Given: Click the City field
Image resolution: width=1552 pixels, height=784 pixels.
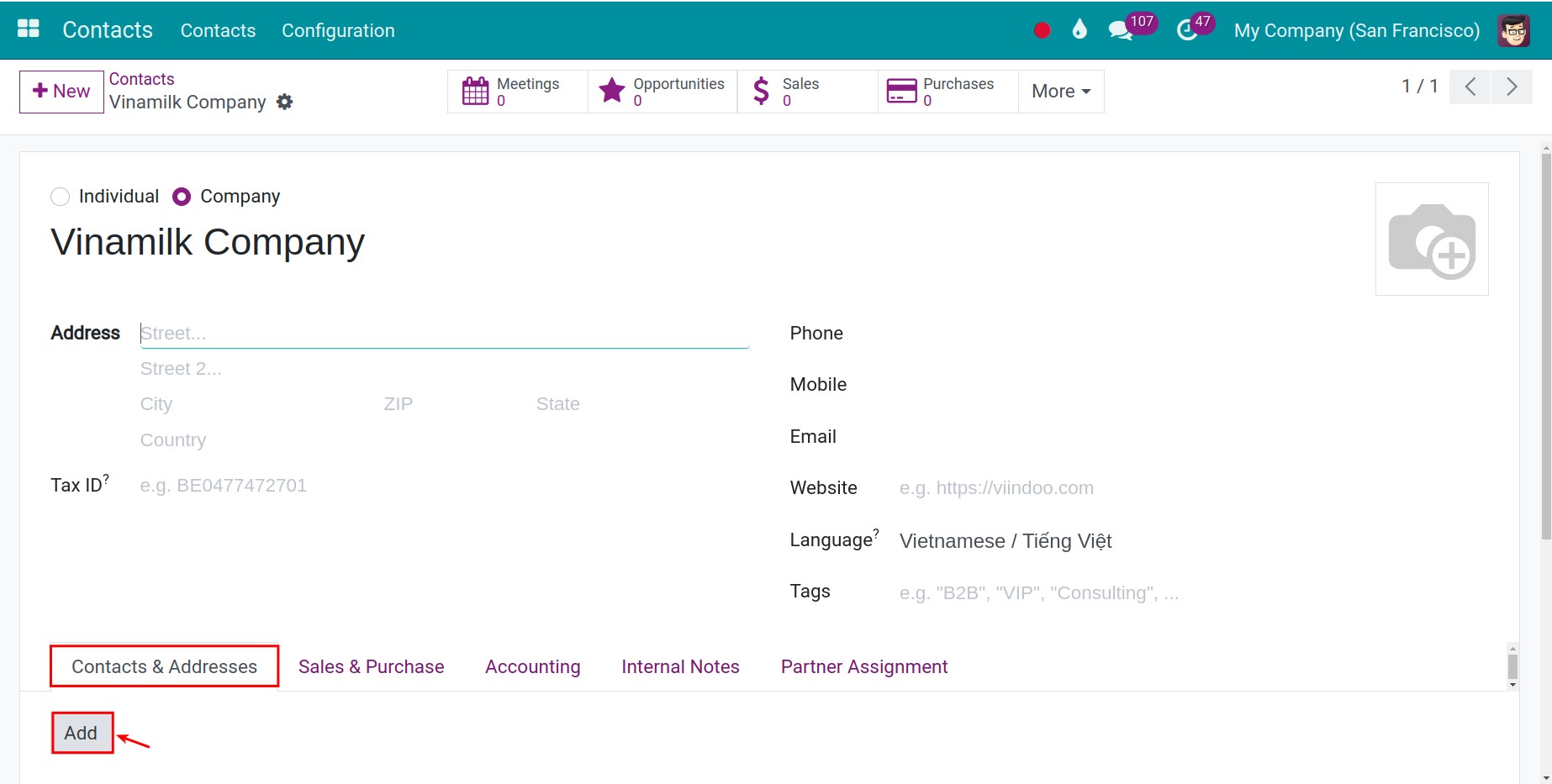Looking at the screenshot, I should pyautogui.click(x=256, y=404).
